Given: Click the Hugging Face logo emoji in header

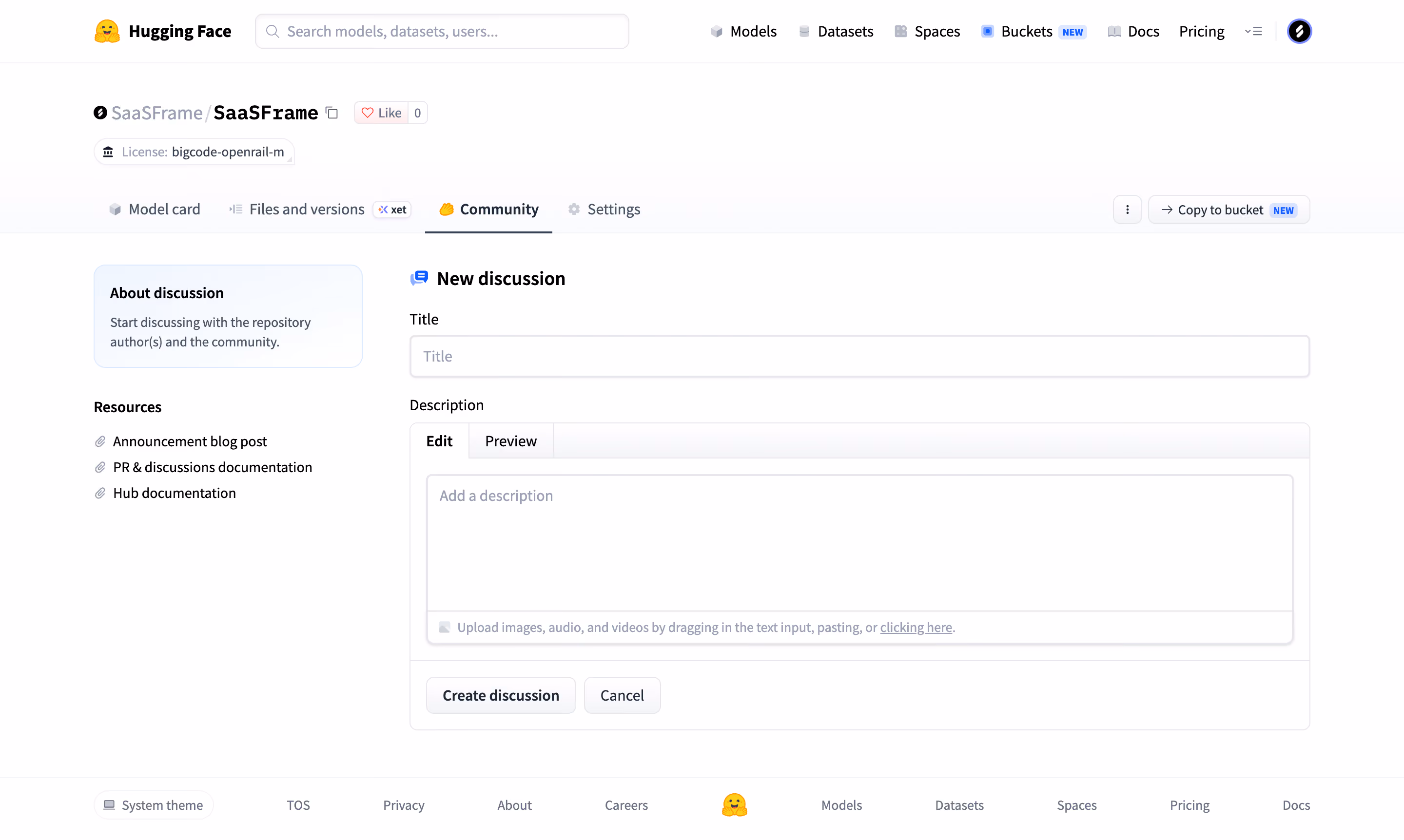Looking at the screenshot, I should (107, 31).
